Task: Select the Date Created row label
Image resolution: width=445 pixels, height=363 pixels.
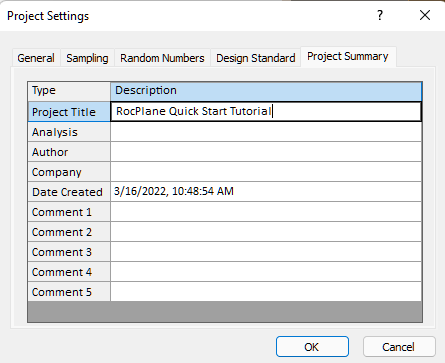Action: 69,192
